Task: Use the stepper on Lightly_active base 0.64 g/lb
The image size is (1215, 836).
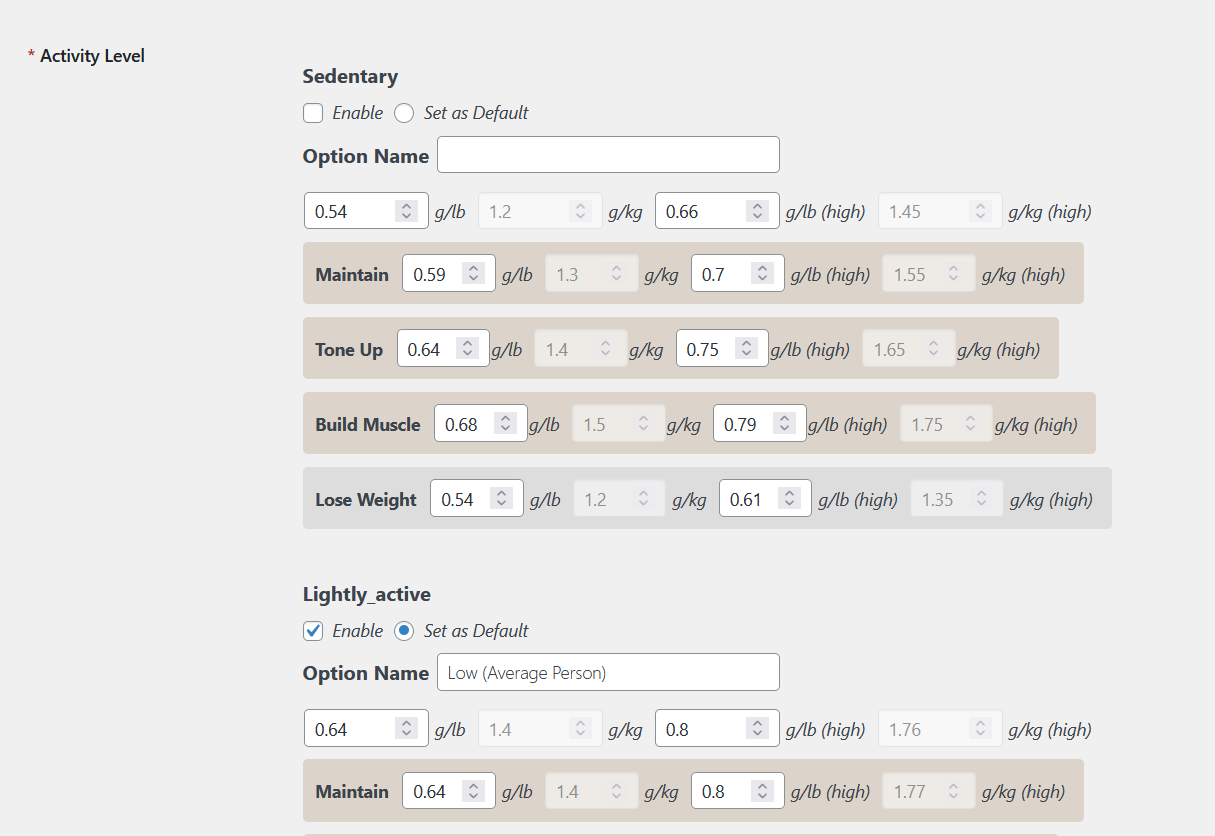Action: coord(406,729)
